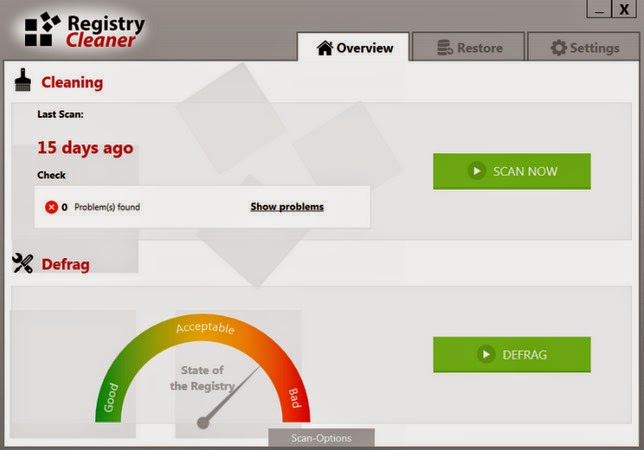Image resolution: width=644 pixels, height=450 pixels.
Task: Click the Cleaning section heading
Action: click(72, 82)
